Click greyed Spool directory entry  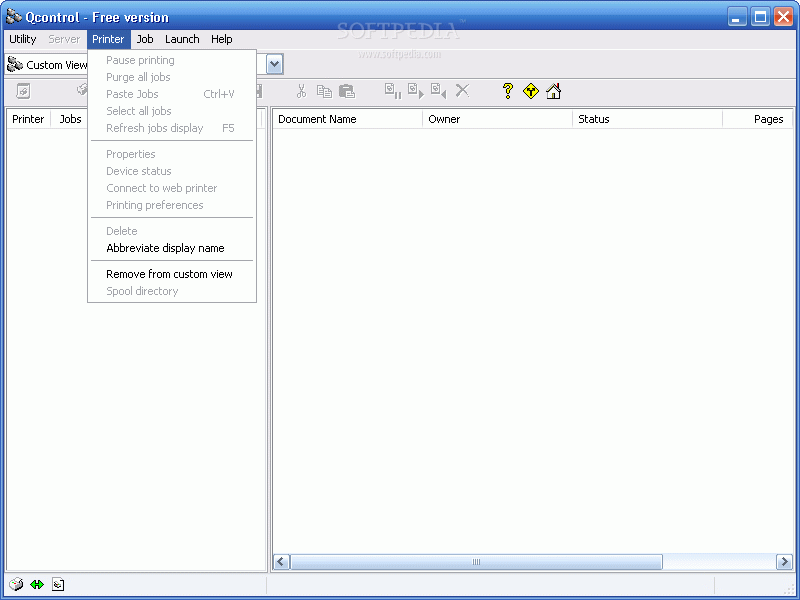point(172,291)
